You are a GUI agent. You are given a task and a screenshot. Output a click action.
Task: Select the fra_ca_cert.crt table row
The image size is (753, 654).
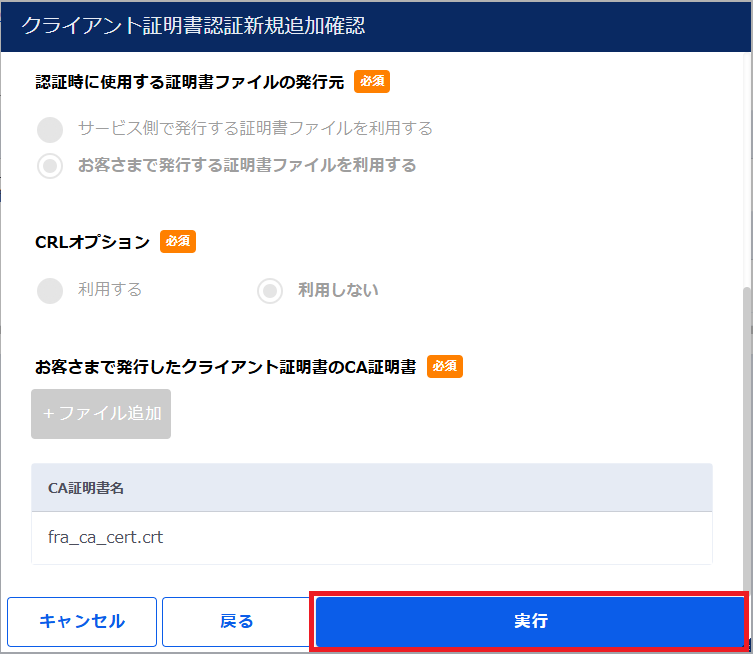[372, 537]
